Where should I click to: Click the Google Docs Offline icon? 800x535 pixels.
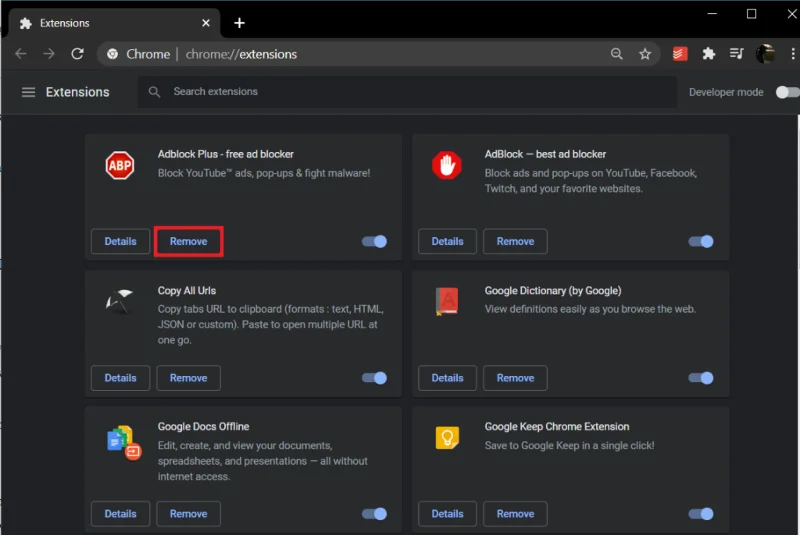(x=124, y=442)
